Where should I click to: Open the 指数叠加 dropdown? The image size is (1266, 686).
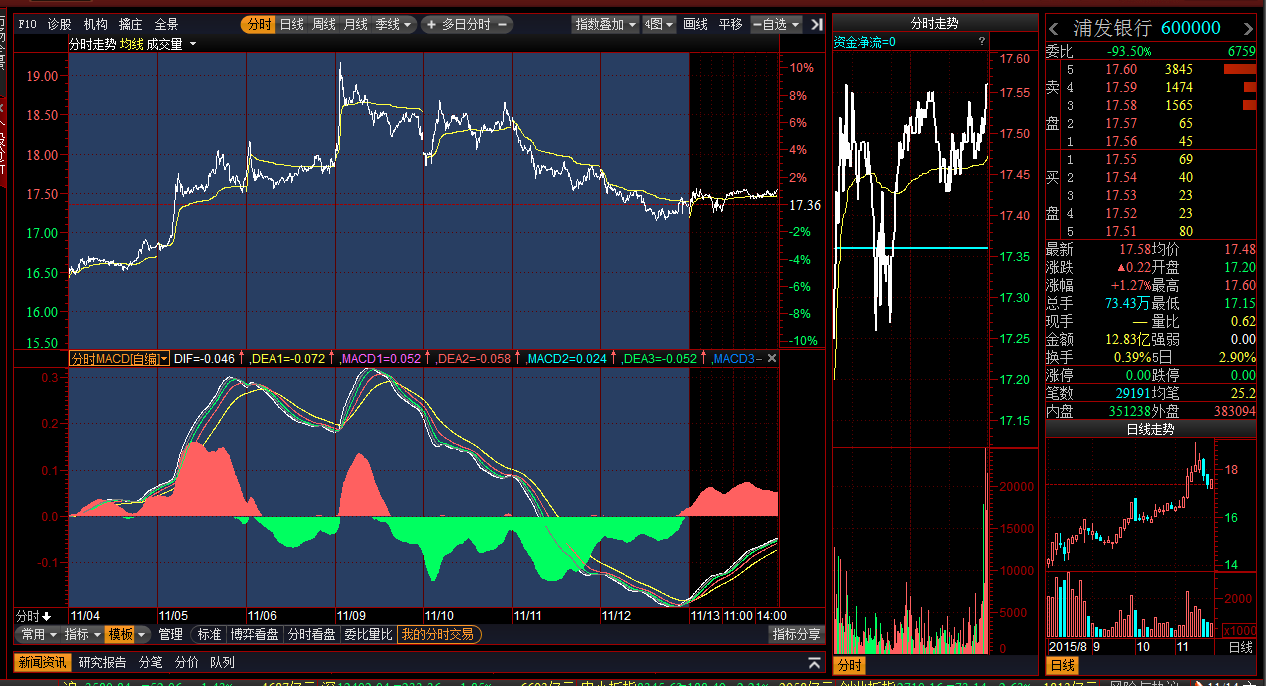(605, 24)
